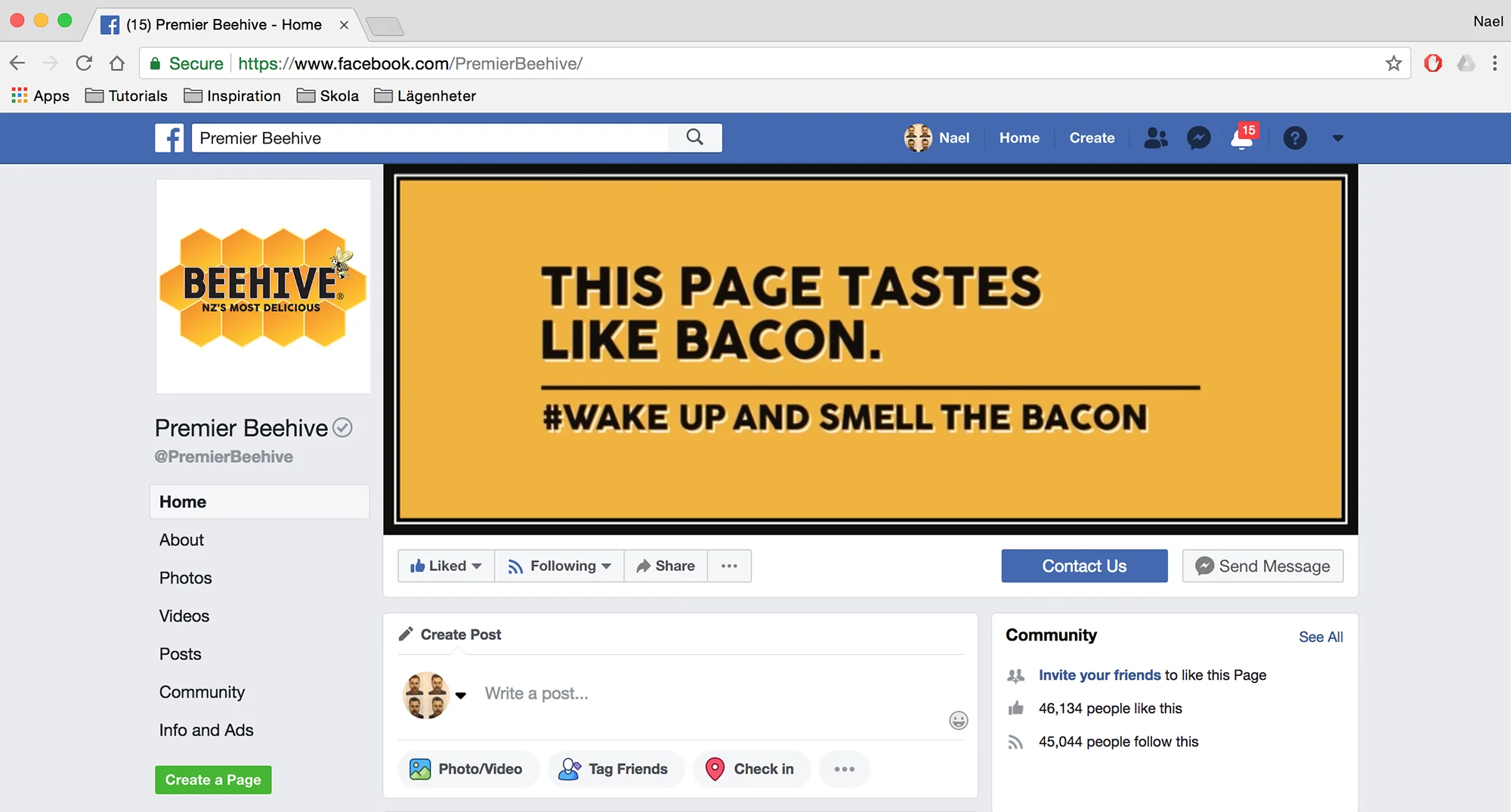The height and width of the screenshot is (812, 1511).
Task: Open the Quick Help question mark icon
Action: (x=1295, y=138)
